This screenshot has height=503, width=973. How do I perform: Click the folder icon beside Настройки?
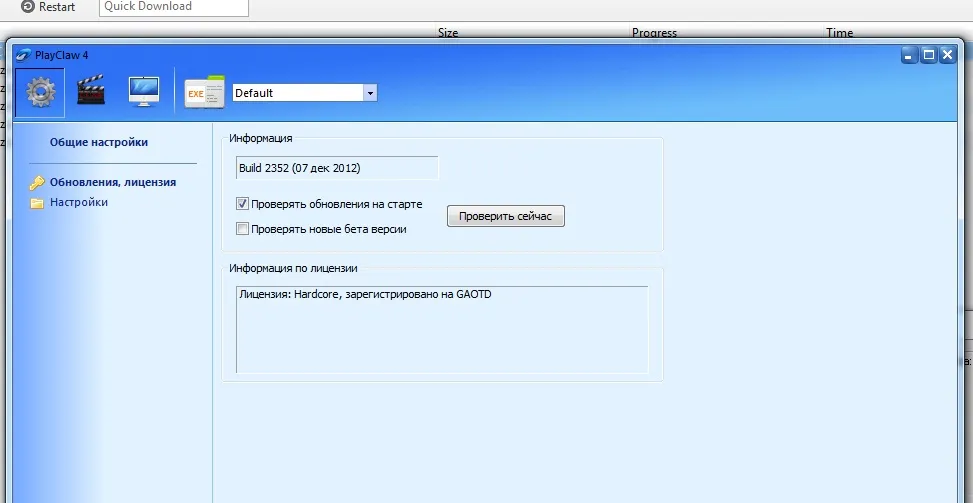click(37, 203)
